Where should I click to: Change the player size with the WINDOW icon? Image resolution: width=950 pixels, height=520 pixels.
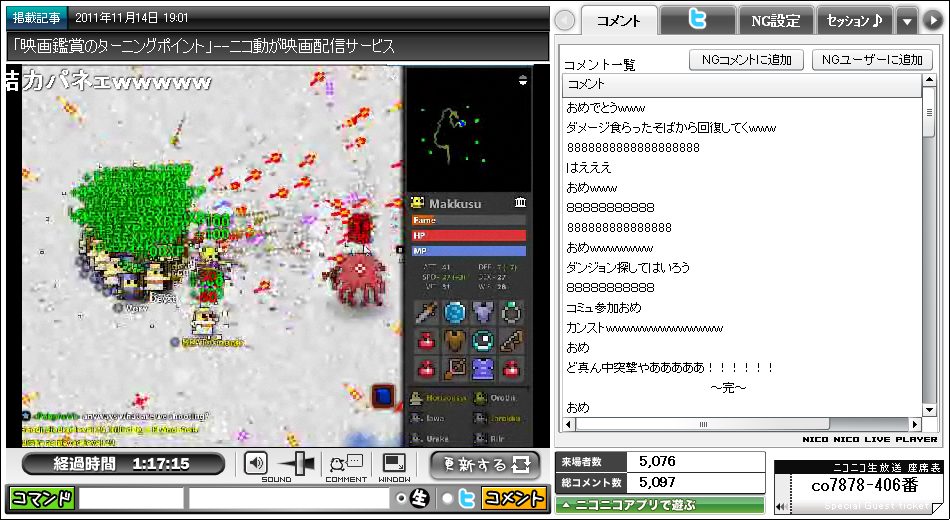[394, 464]
